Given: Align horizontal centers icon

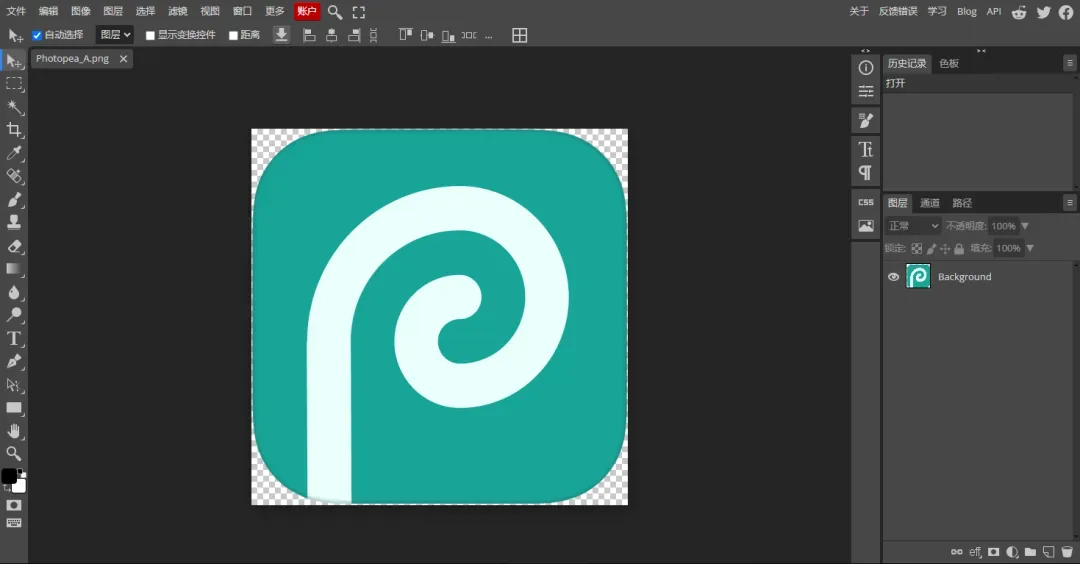Looking at the screenshot, I should (x=331, y=35).
